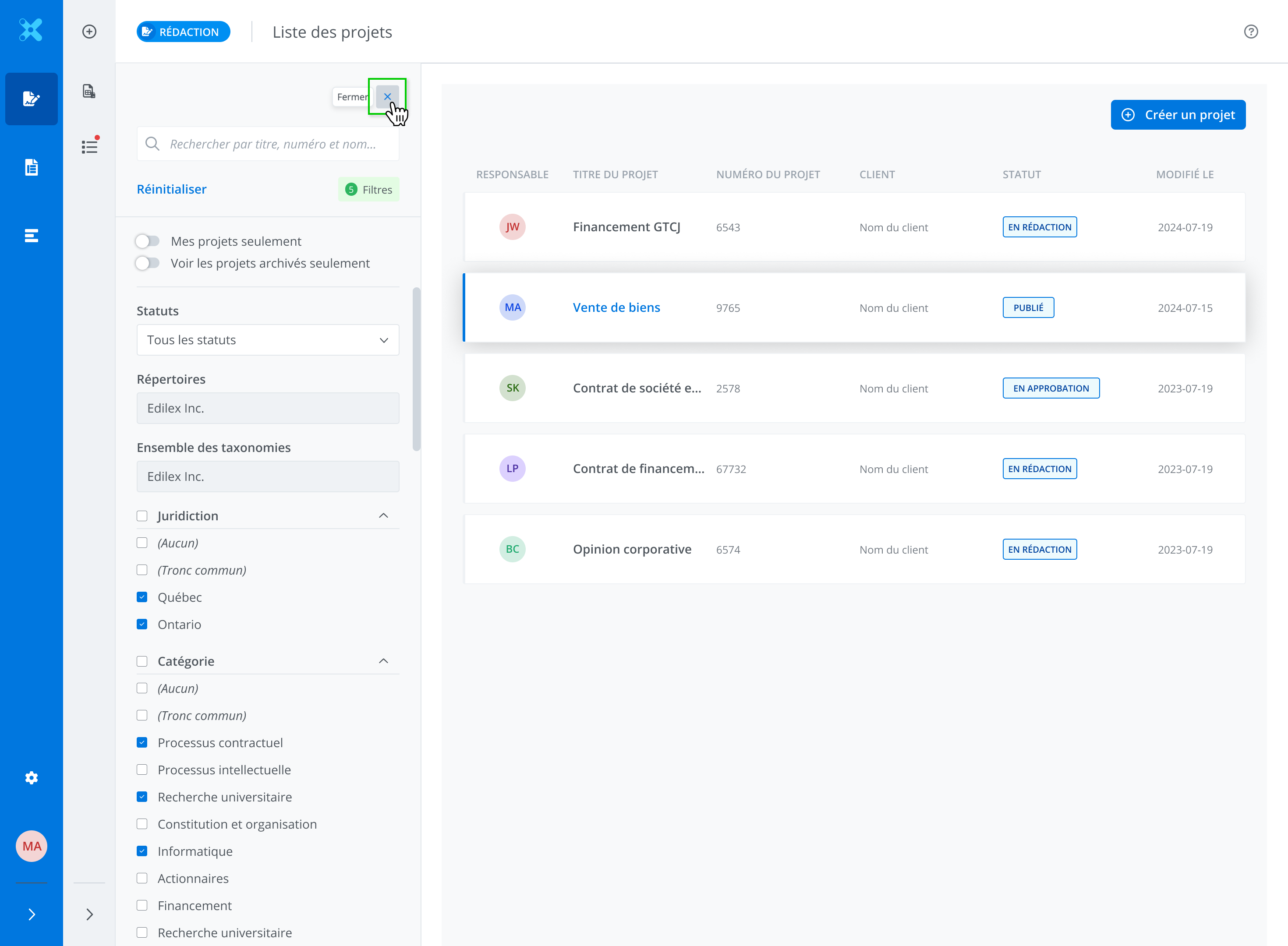The width and height of the screenshot is (1288, 946).
Task: Open the Financement GTCJ project
Action: pyautogui.click(x=626, y=227)
